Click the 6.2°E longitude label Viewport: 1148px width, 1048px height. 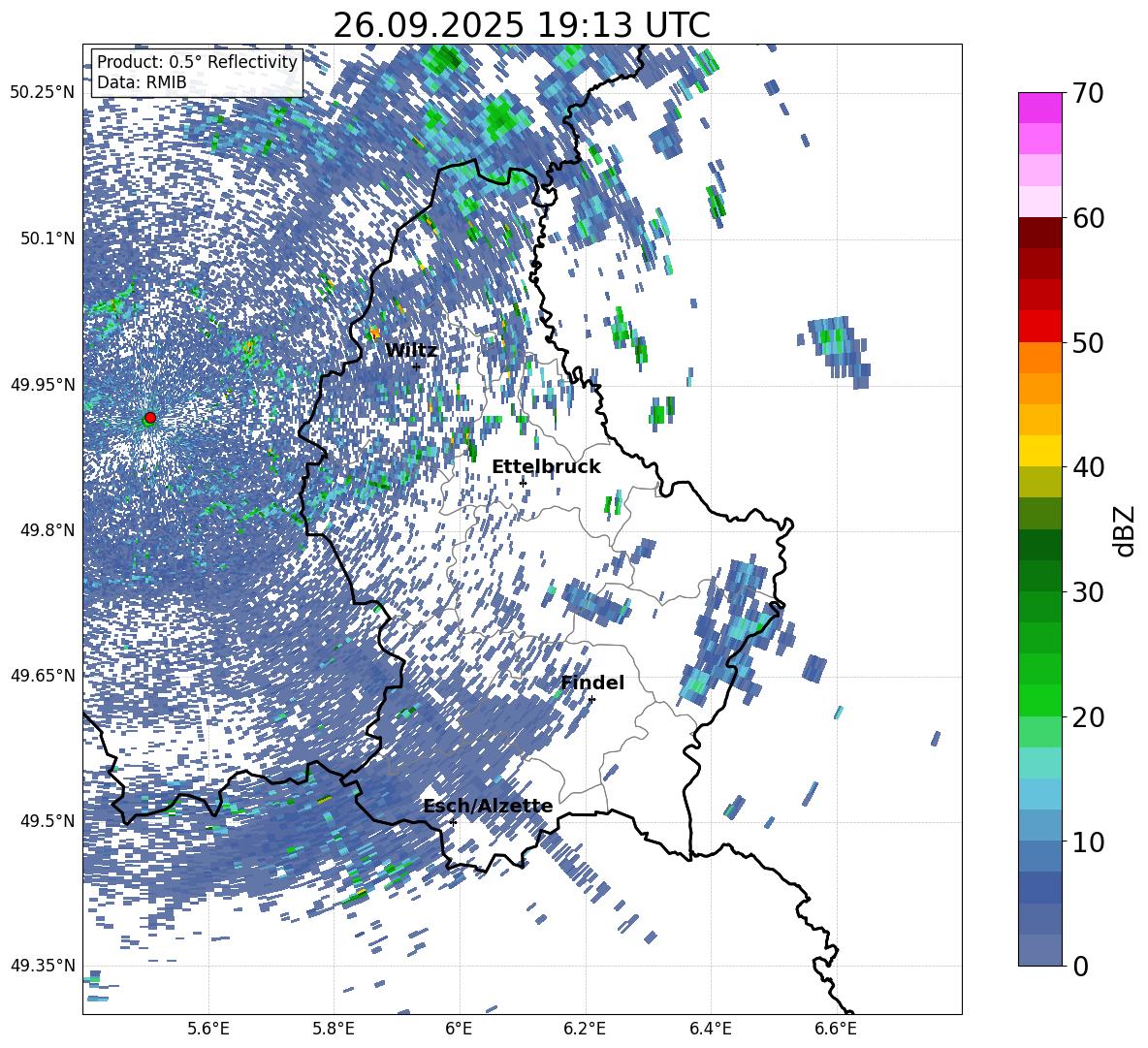point(585,1029)
